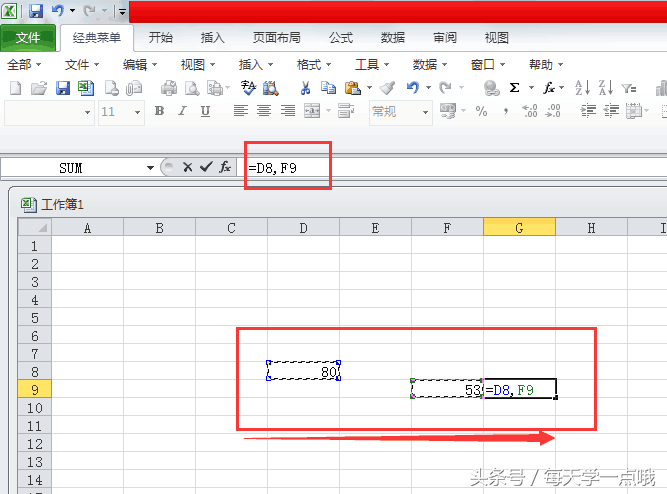Confirm formula entry with checkmark

[206, 167]
